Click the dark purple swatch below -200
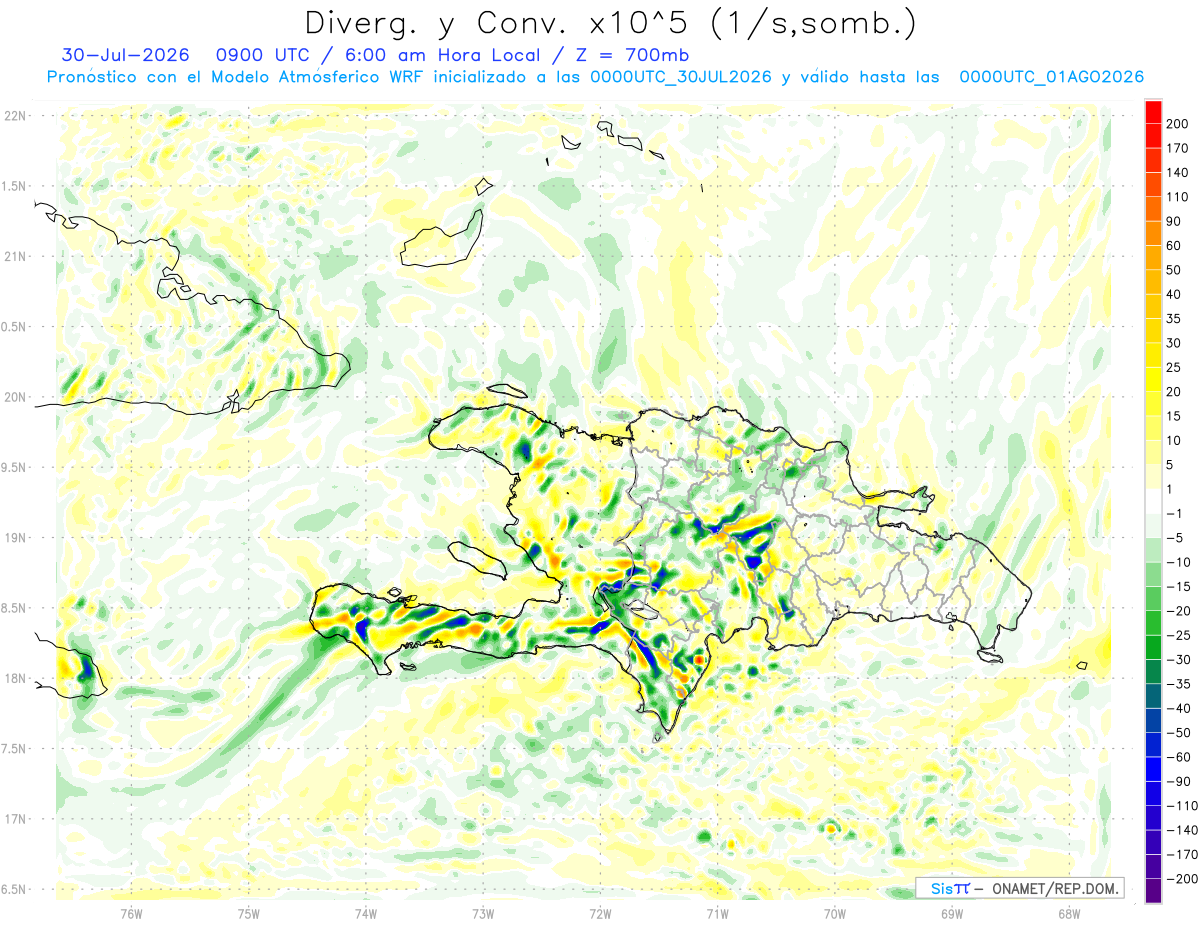Image resolution: width=1200 pixels, height=927 pixels. [1153, 890]
